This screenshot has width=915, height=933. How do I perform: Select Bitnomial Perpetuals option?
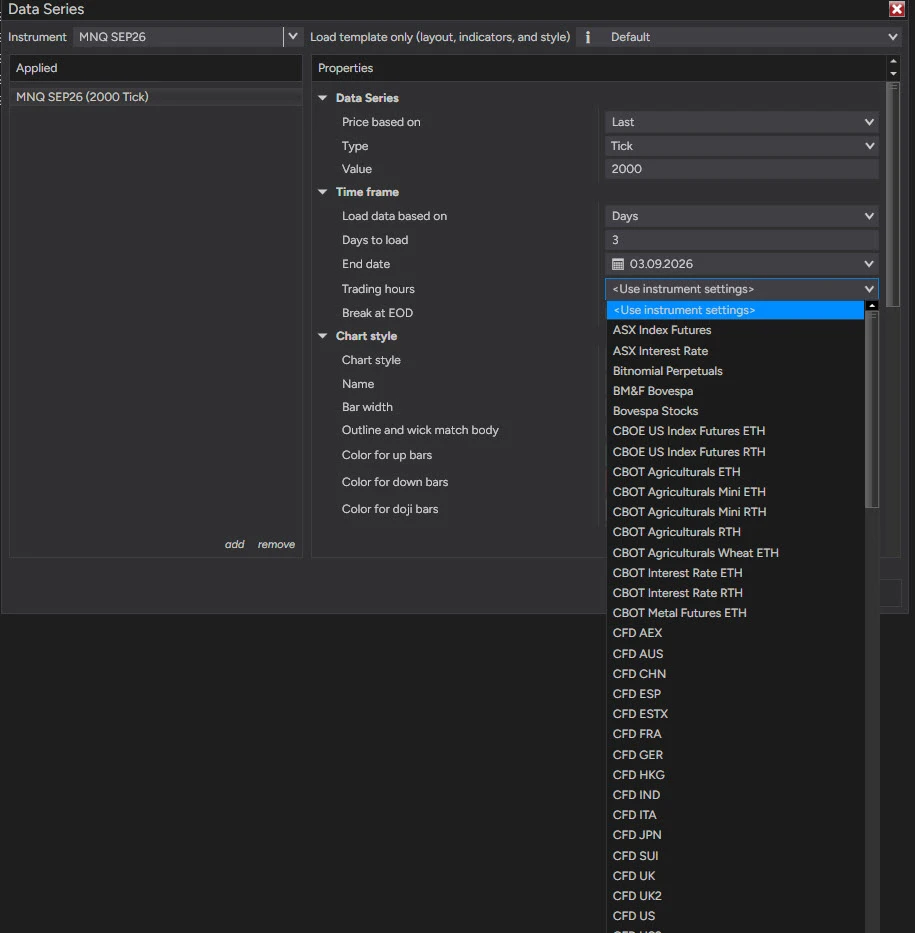735,371
